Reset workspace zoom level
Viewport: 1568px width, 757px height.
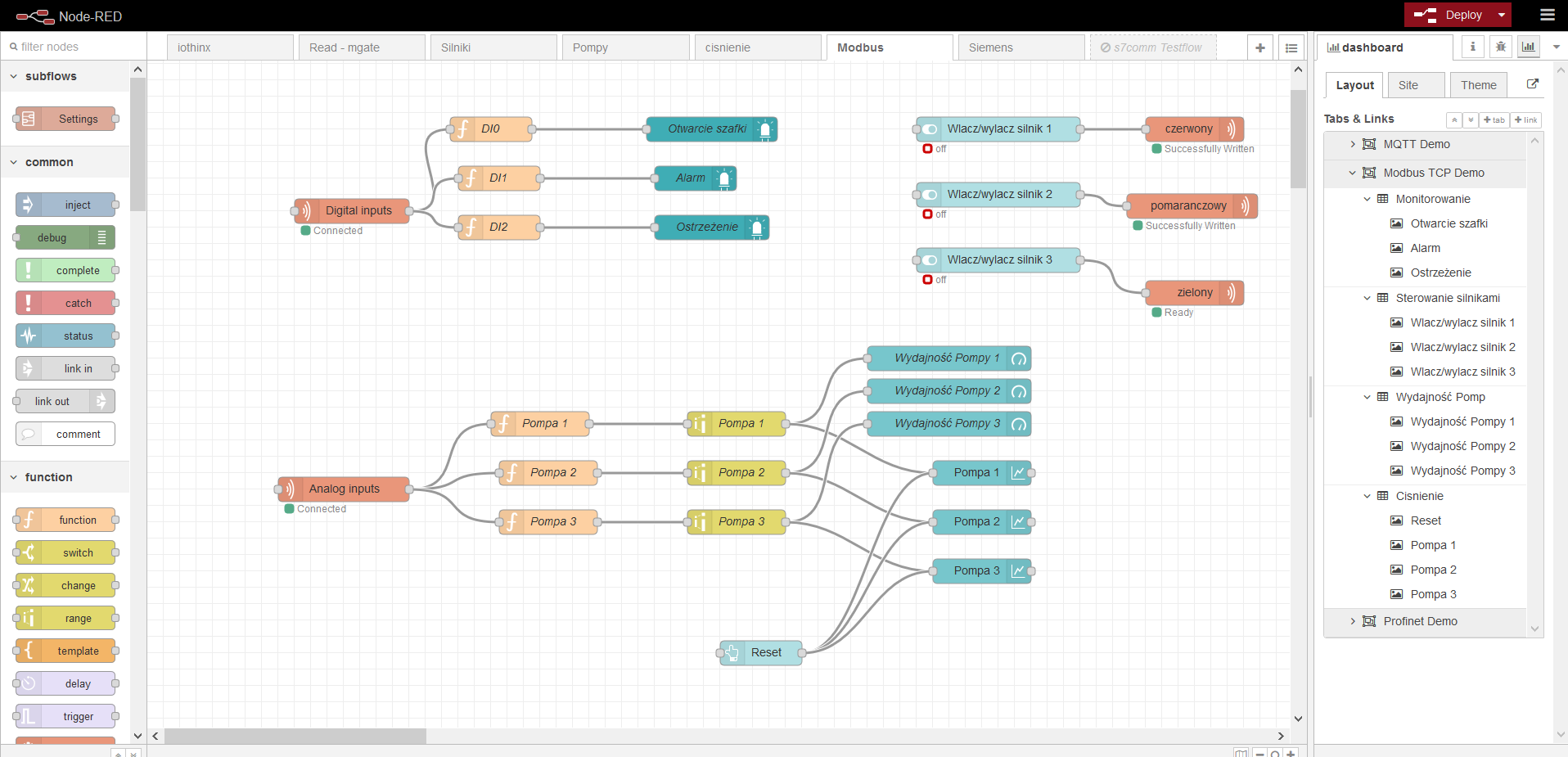pos(1275,753)
